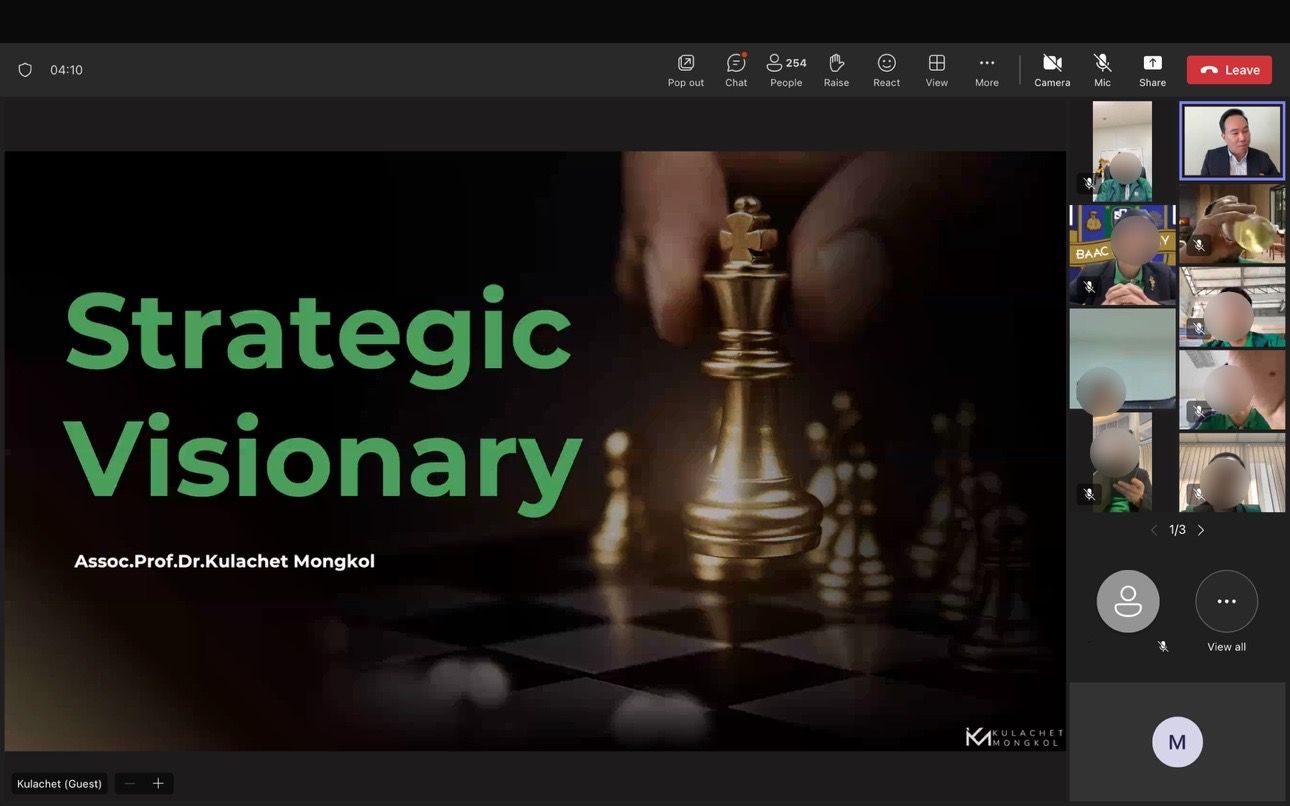Select the M initial self-view tile
The image size is (1290, 806).
tap(1177, 742)
